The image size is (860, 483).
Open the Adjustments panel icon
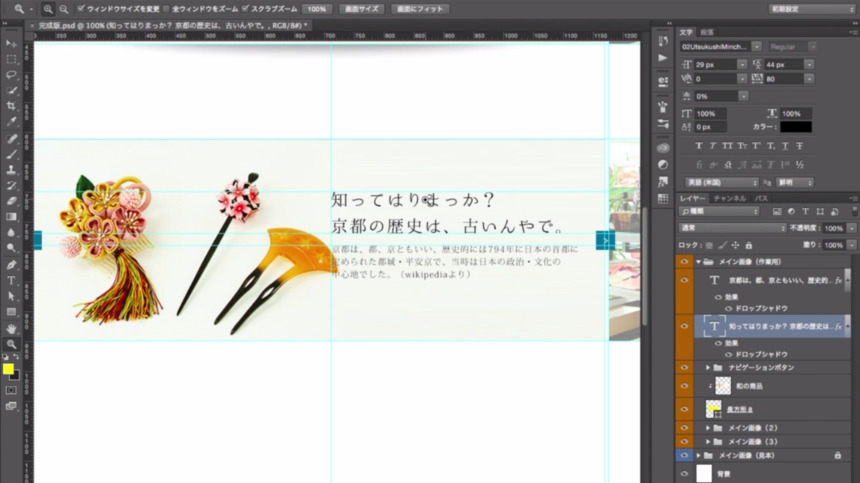point(663,164)
